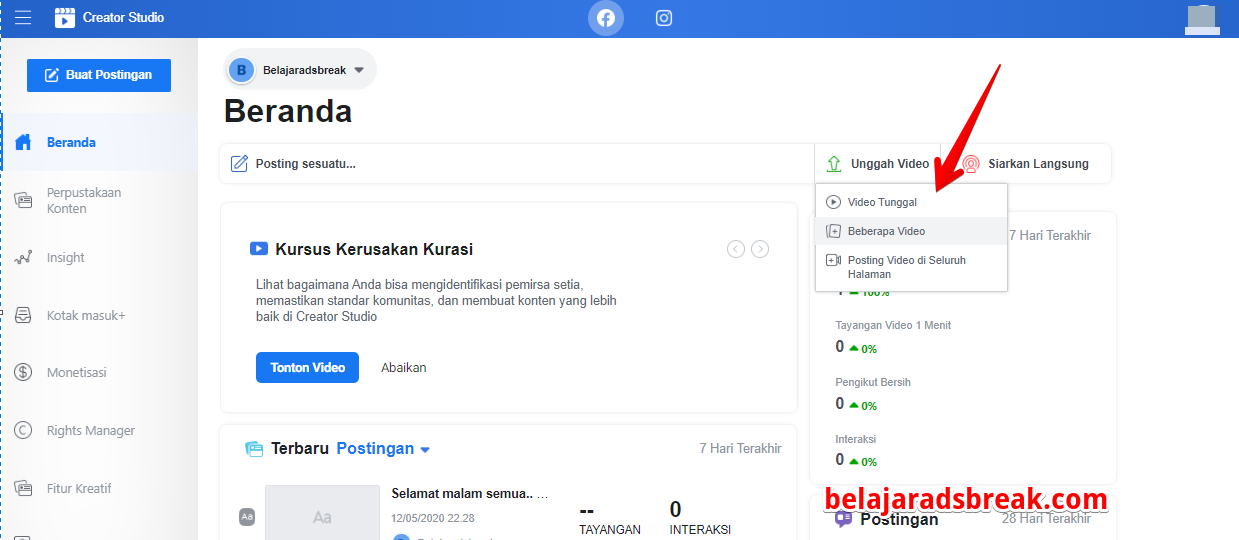Click the live broadcast icon
Screen dimensions: 1239x540
[970, 164]
